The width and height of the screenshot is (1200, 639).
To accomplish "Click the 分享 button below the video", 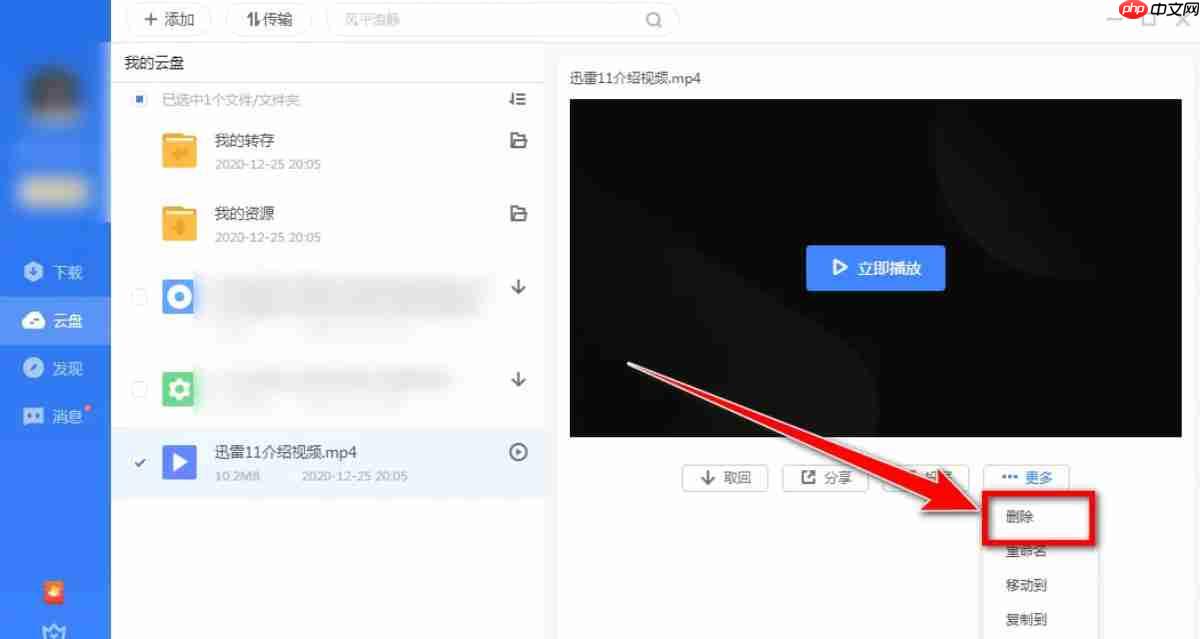I will 824,477.
